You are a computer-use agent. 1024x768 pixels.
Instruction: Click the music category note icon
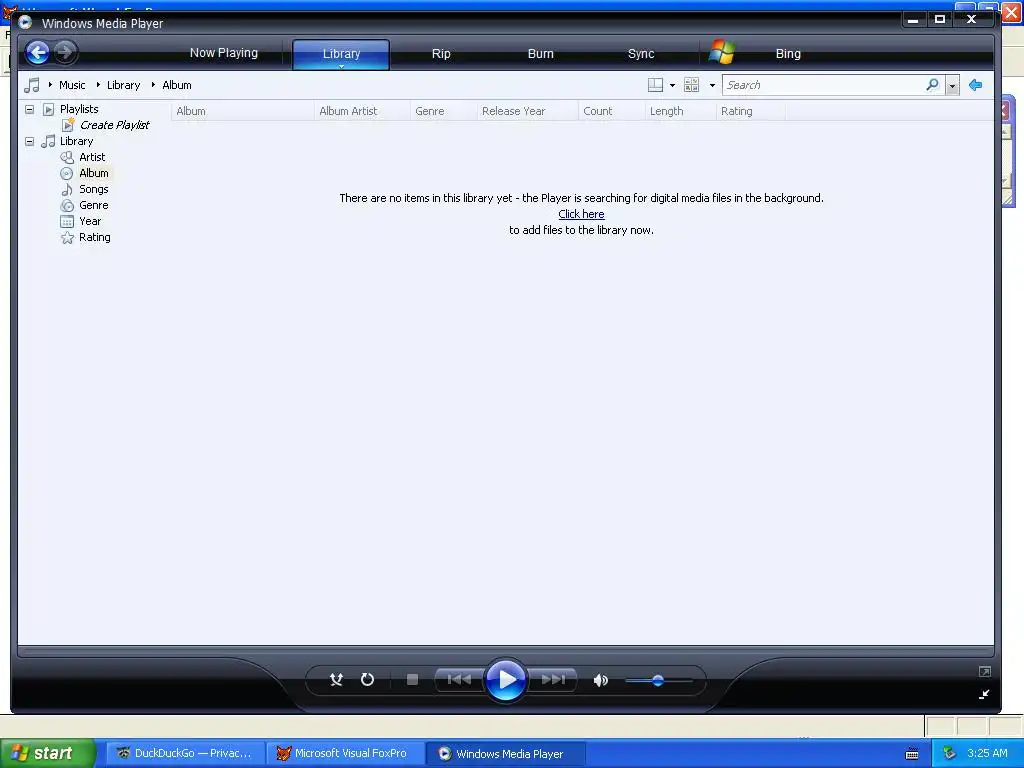coord(31,85)
